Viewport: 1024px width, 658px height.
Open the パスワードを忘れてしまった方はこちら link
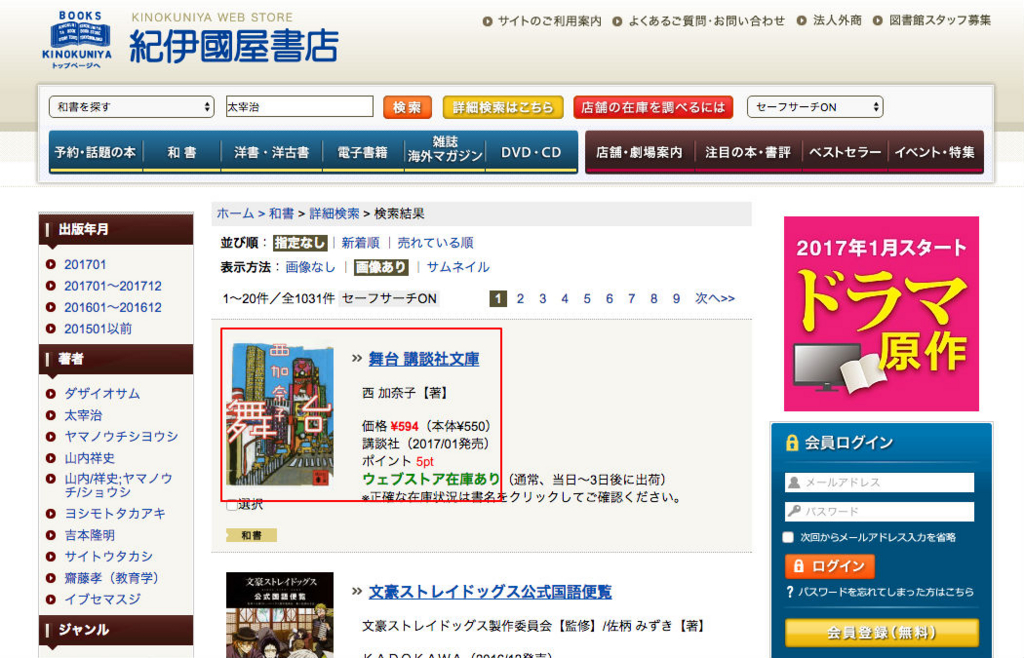point(886,592)
